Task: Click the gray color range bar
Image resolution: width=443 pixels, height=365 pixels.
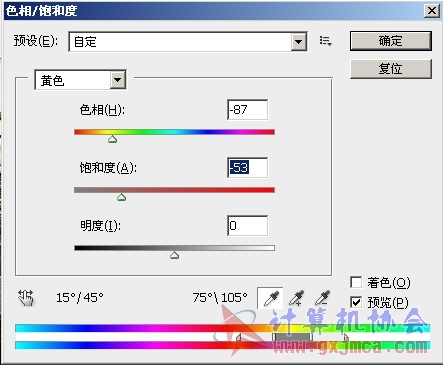Action: 293,337
